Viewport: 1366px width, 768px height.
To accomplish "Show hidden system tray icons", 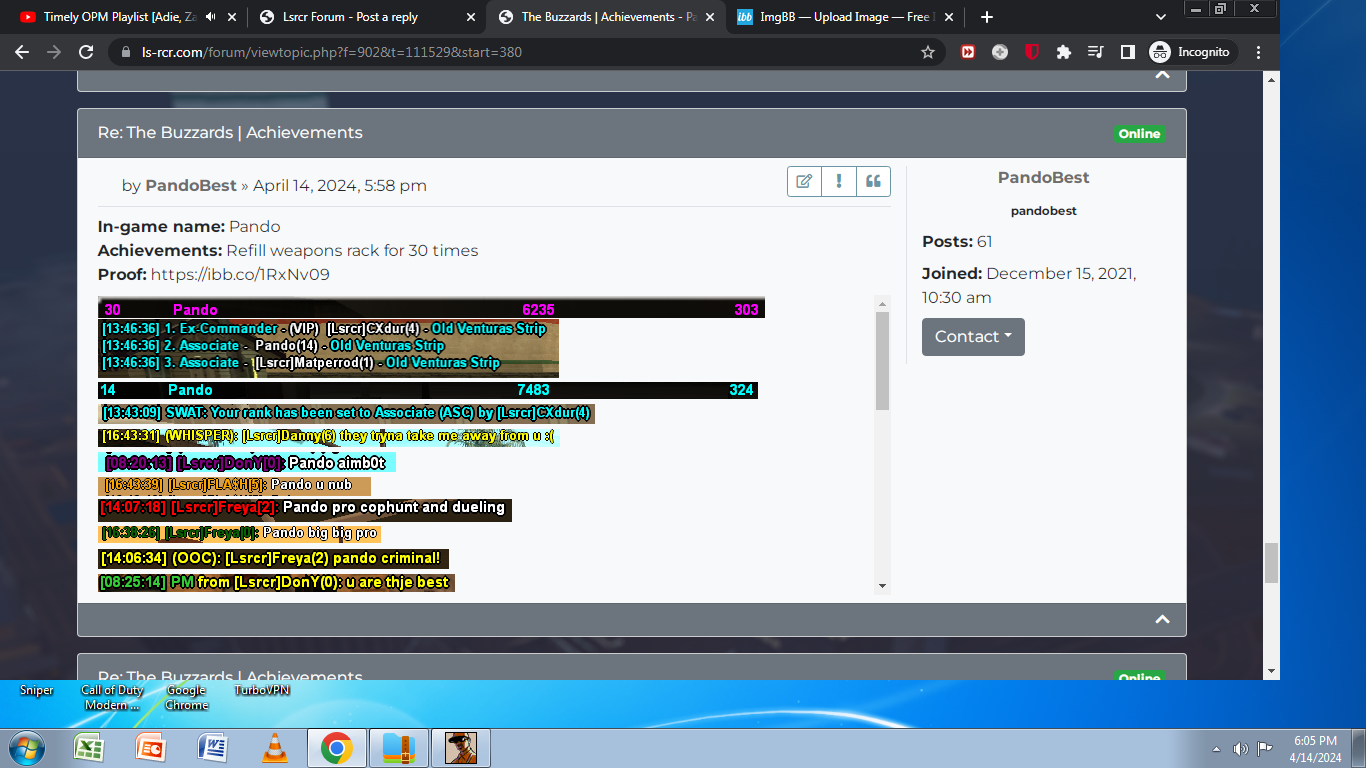I will click(x=1216, y=749).
